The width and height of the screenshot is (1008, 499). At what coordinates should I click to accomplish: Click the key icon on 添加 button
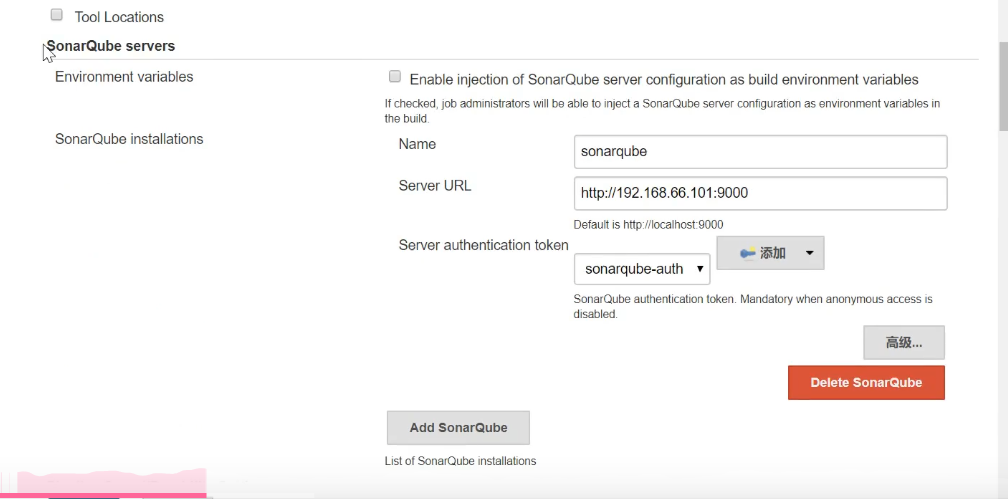[x=748, y=253]
